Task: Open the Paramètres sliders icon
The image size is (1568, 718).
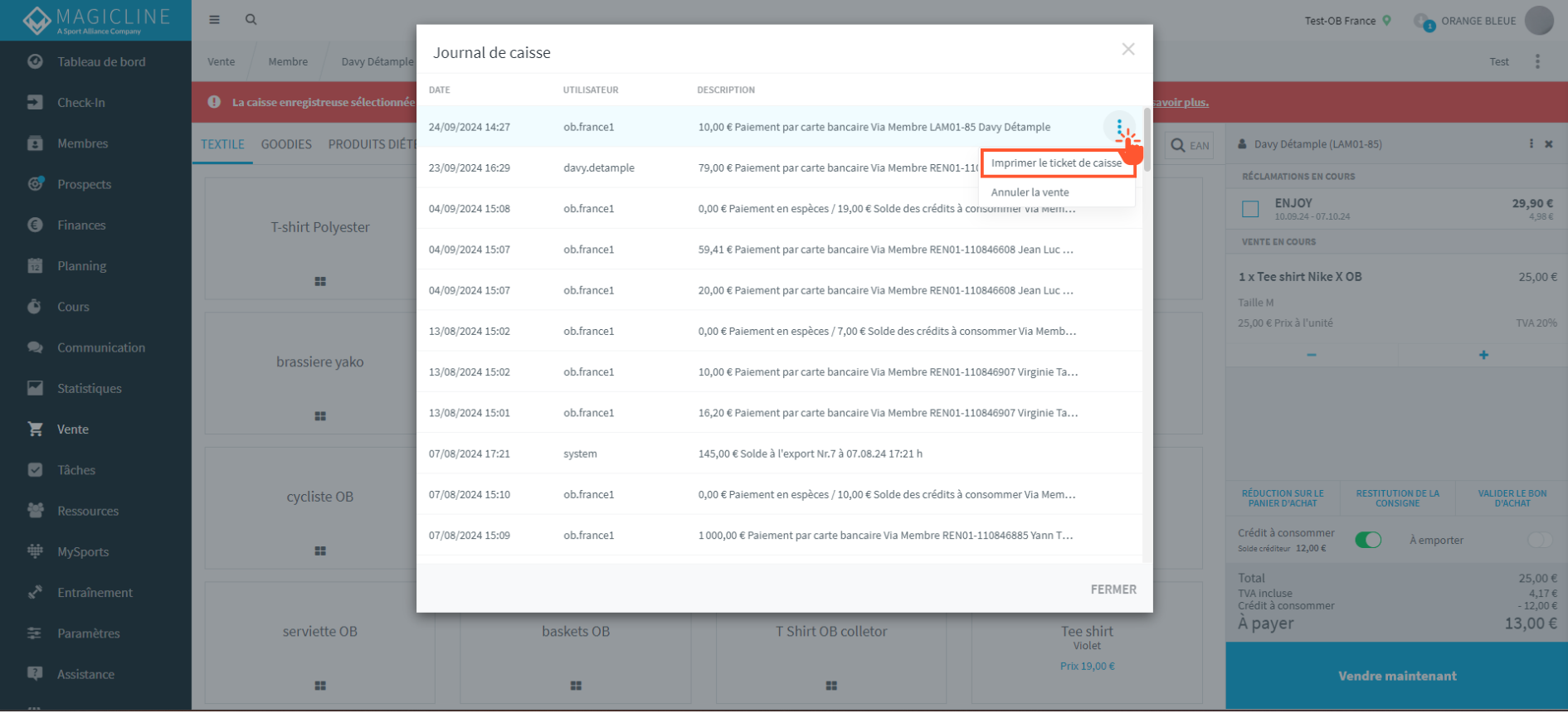Action: (x=35, y=633)
